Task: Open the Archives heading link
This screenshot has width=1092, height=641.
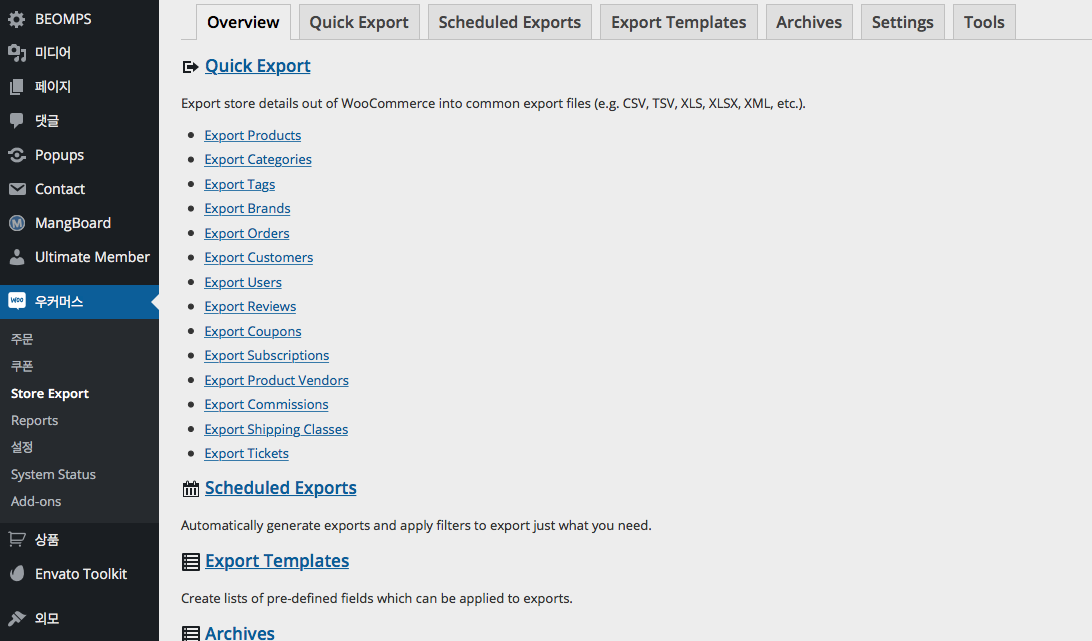Action: tap(240, 633)
